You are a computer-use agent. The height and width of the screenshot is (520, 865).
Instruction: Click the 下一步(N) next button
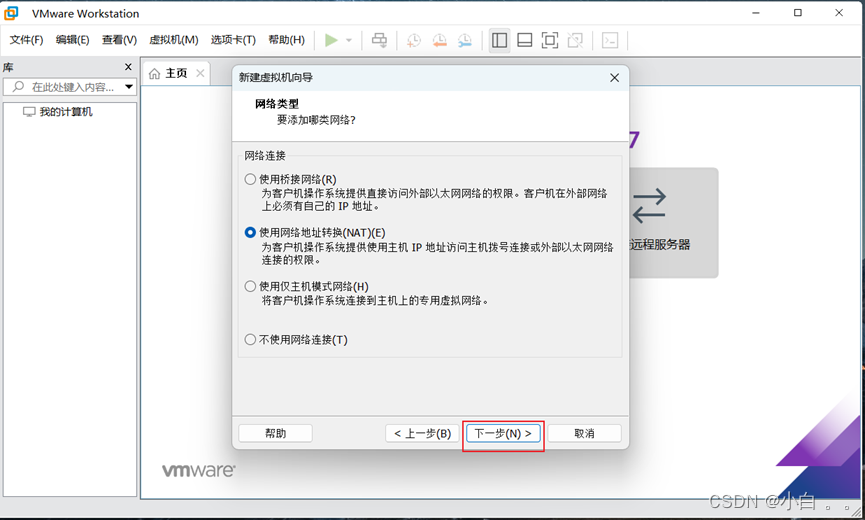(x=503, y=433)
